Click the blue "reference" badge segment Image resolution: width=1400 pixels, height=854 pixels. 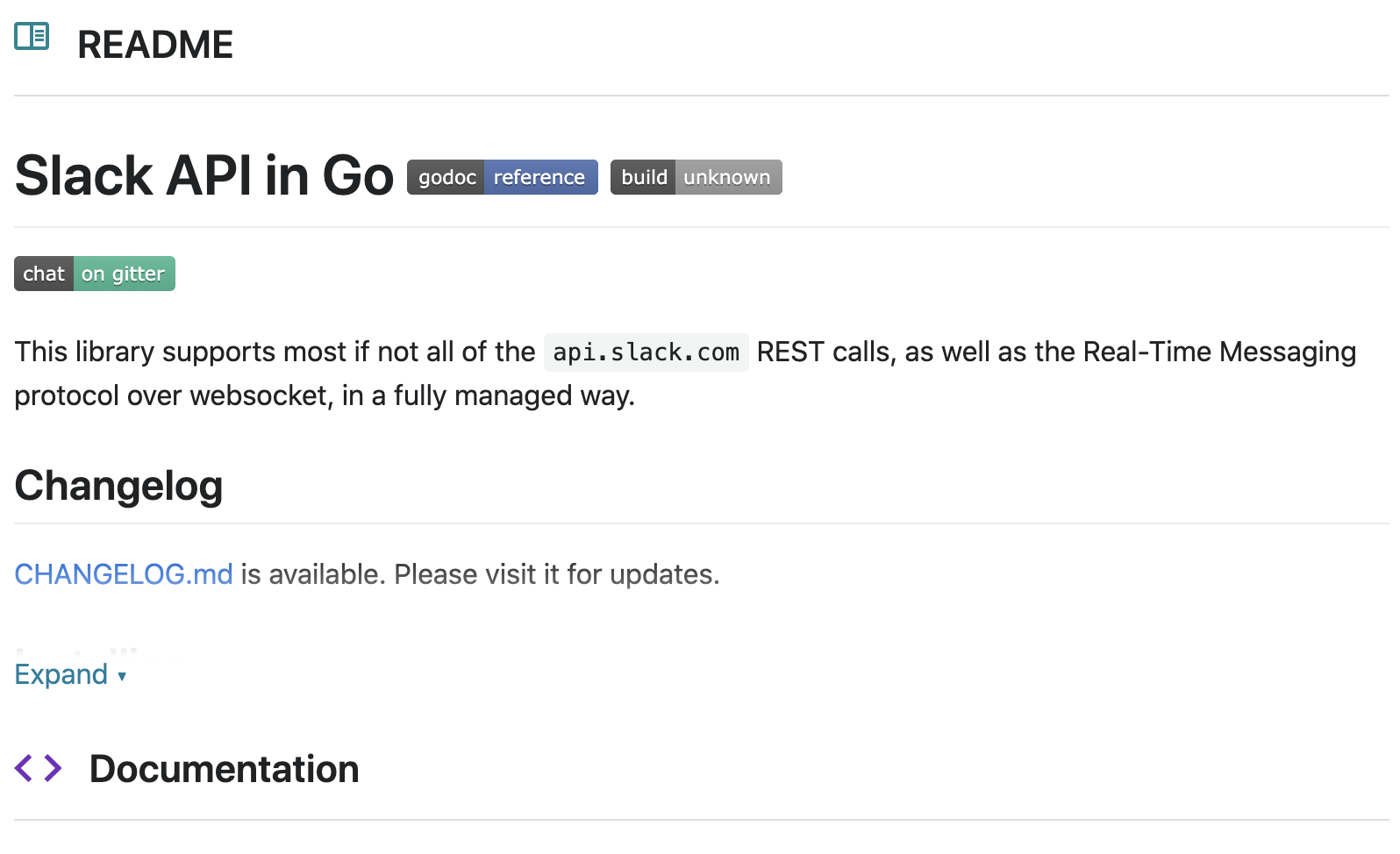(x=539, y=177)
